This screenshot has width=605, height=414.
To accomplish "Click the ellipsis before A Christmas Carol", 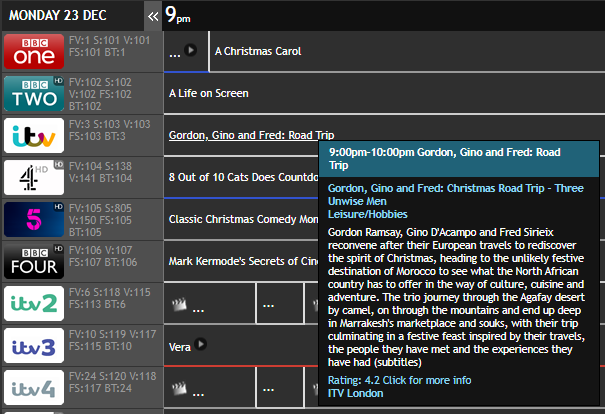I will 175,54.
